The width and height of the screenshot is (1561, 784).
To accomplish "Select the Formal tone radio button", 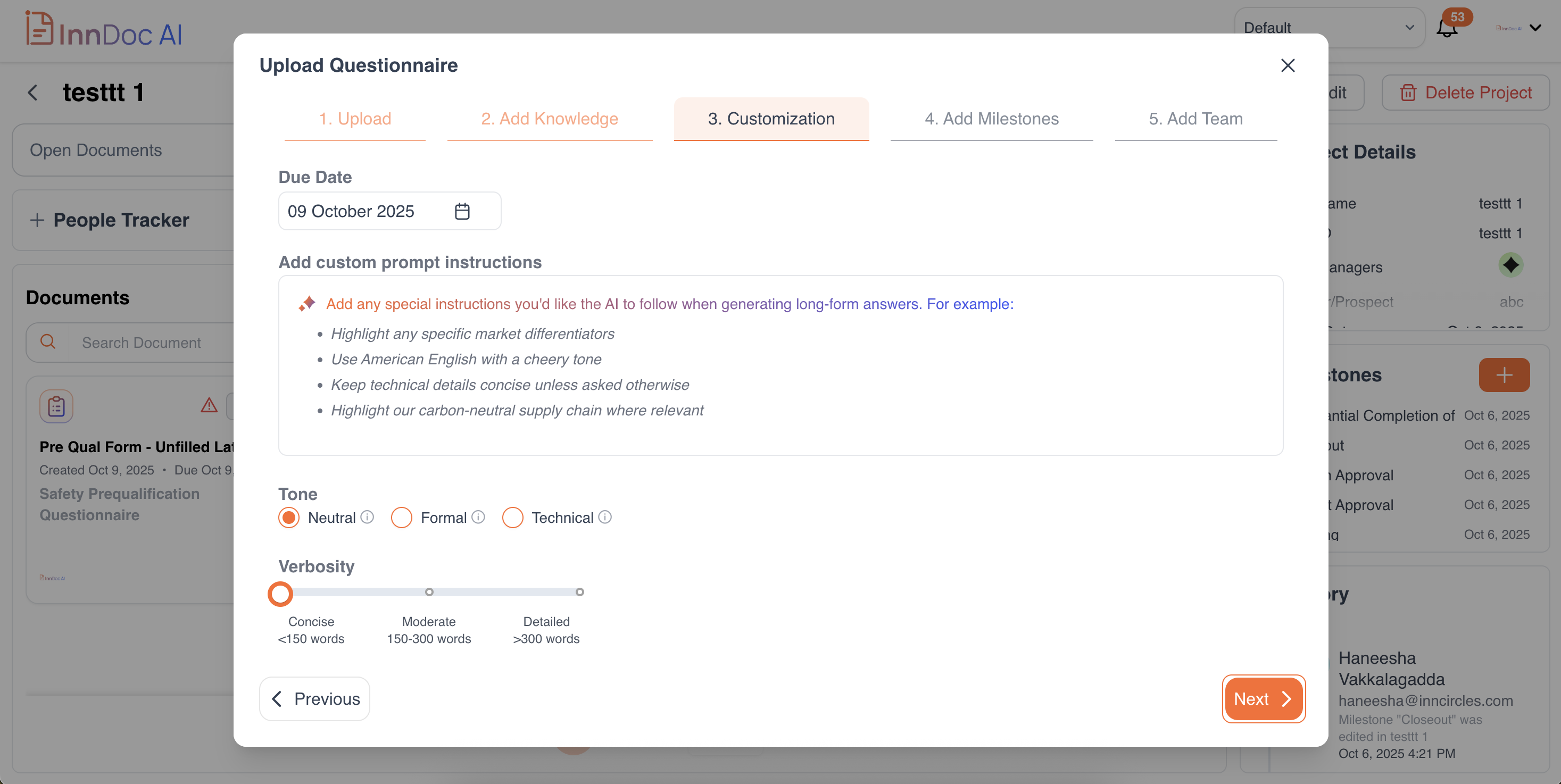I will [x=401, y=518].
